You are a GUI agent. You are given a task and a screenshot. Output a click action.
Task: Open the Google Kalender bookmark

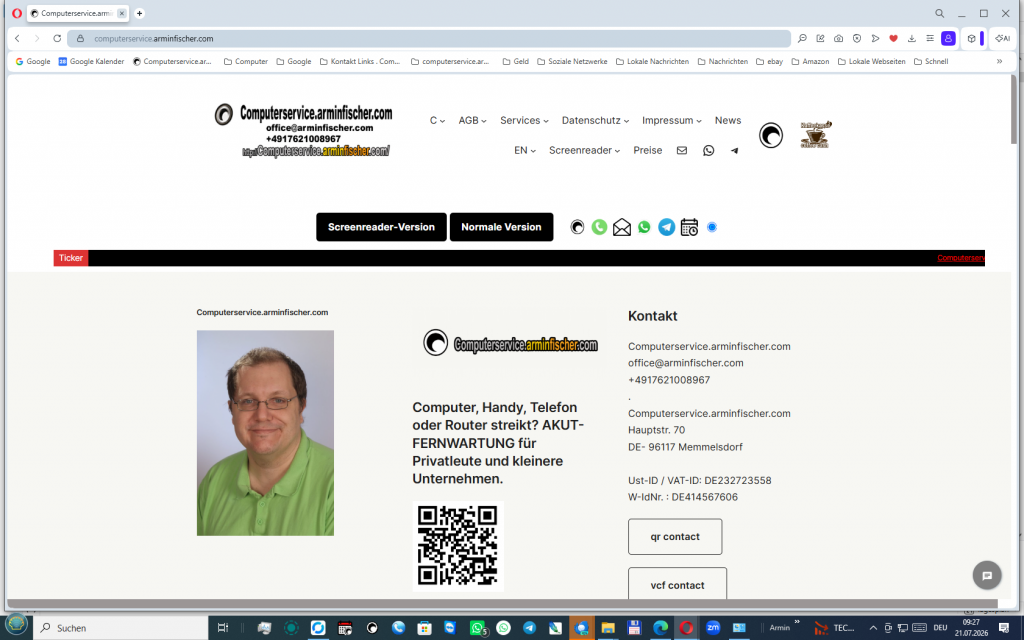91,61
